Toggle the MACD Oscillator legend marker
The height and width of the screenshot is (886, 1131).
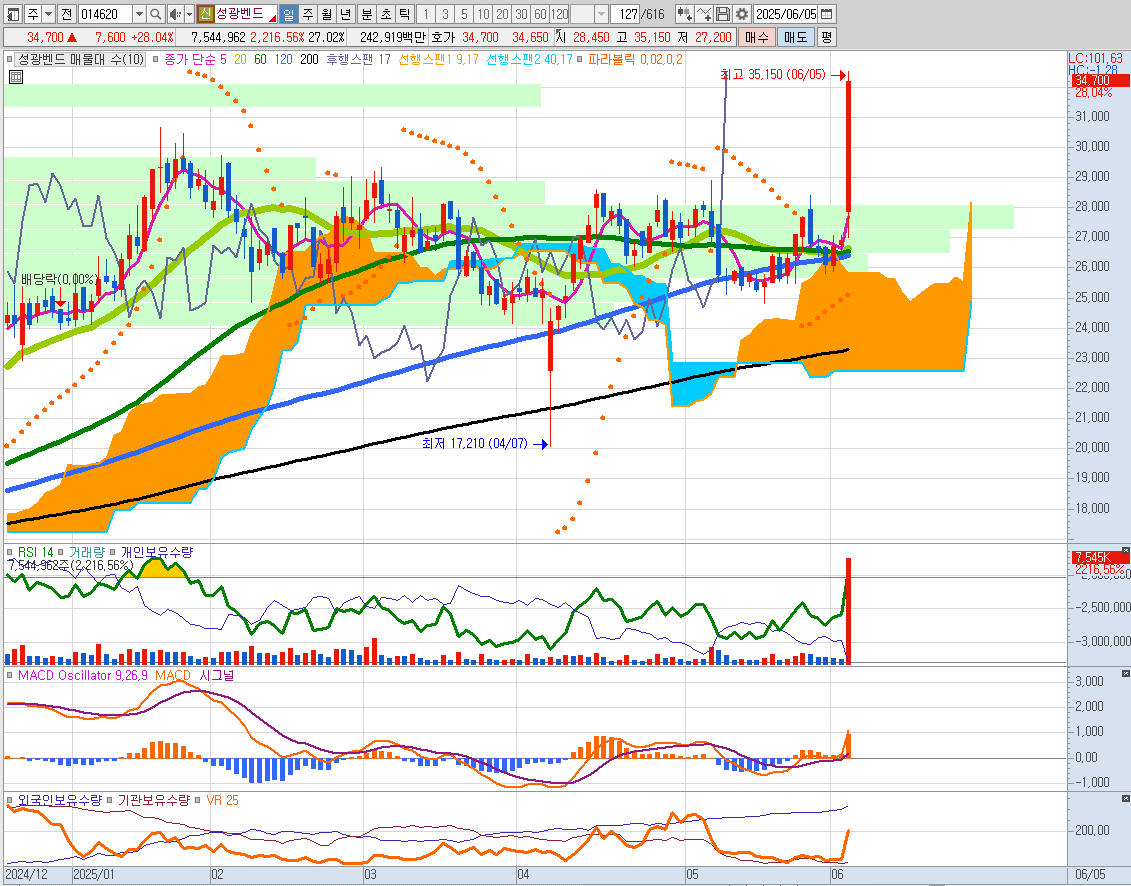pos(9,675)
